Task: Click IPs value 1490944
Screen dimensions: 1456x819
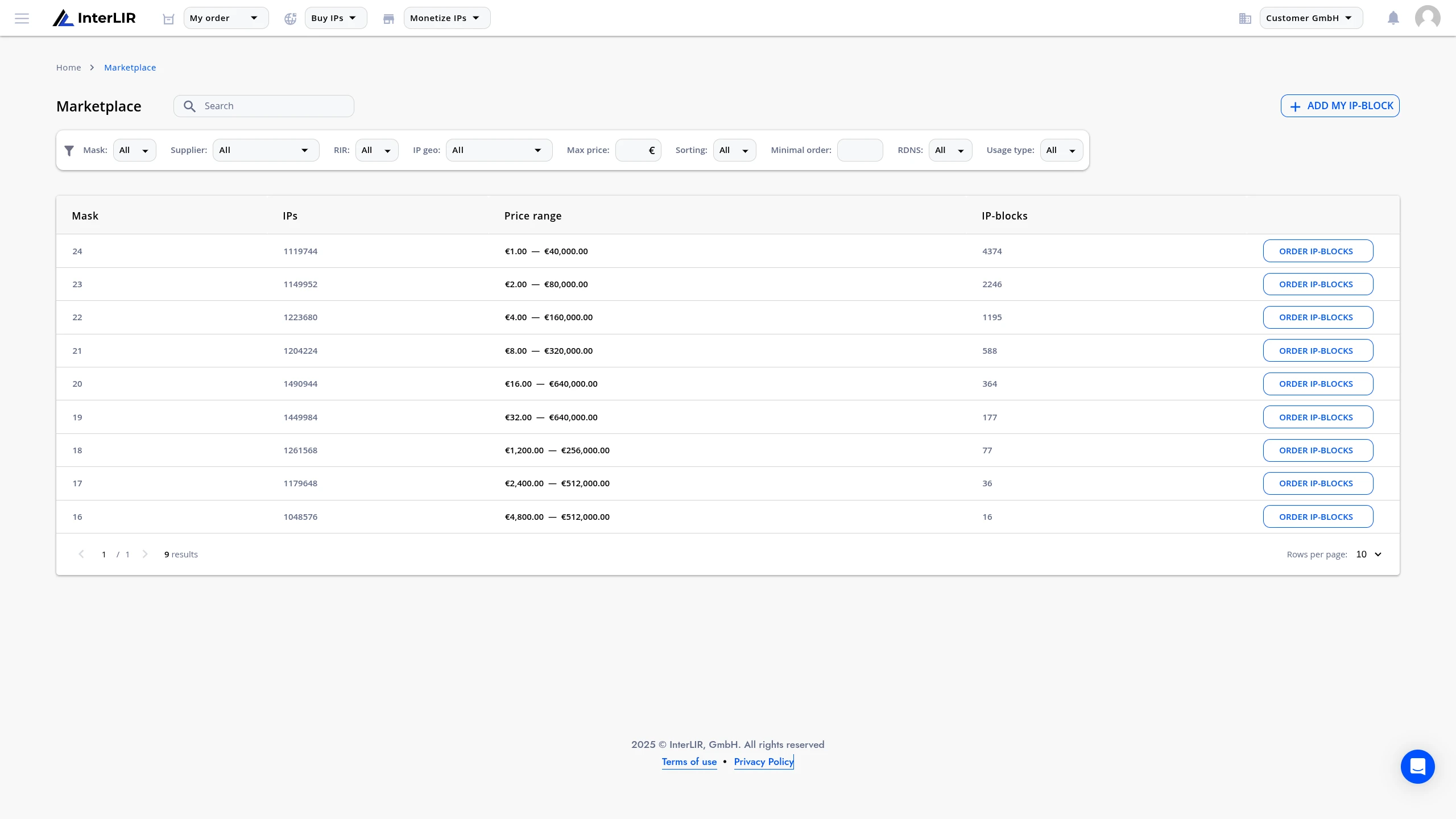Action: 300,384
